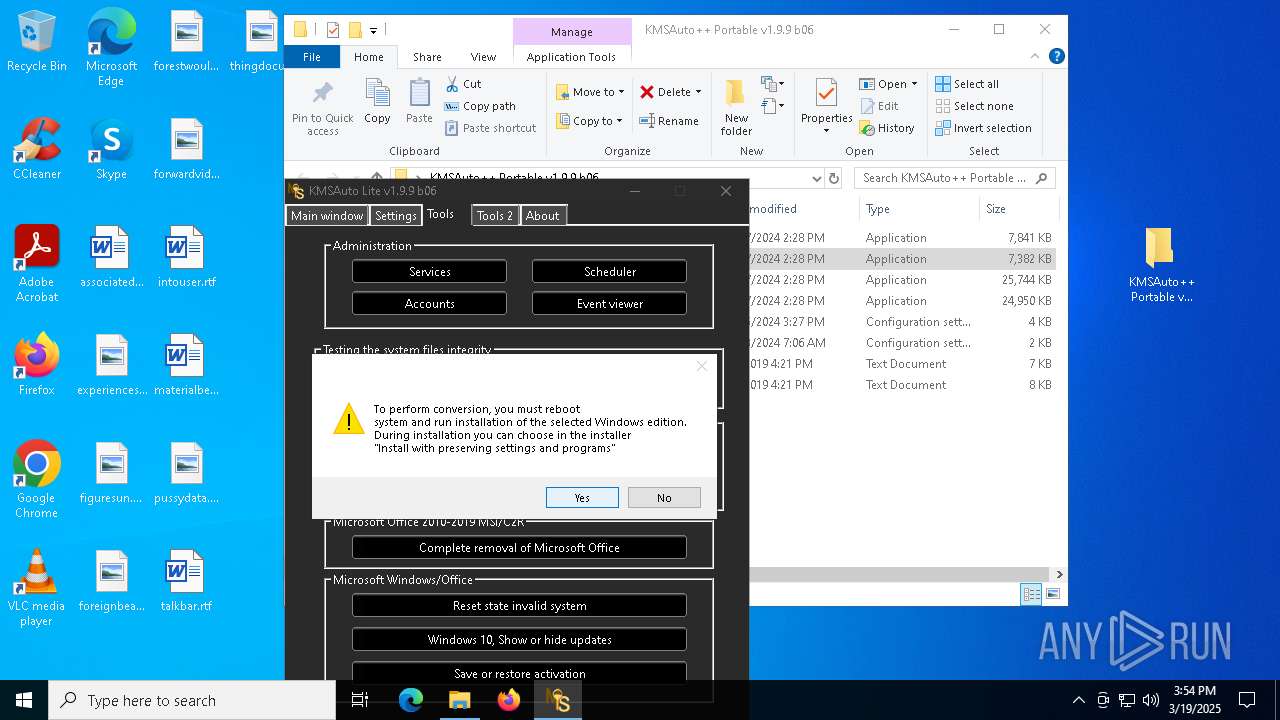The width and height of the screenshot is (1280, 720).
Task: Open Firefox from taskbar
Action: [509, 700]
